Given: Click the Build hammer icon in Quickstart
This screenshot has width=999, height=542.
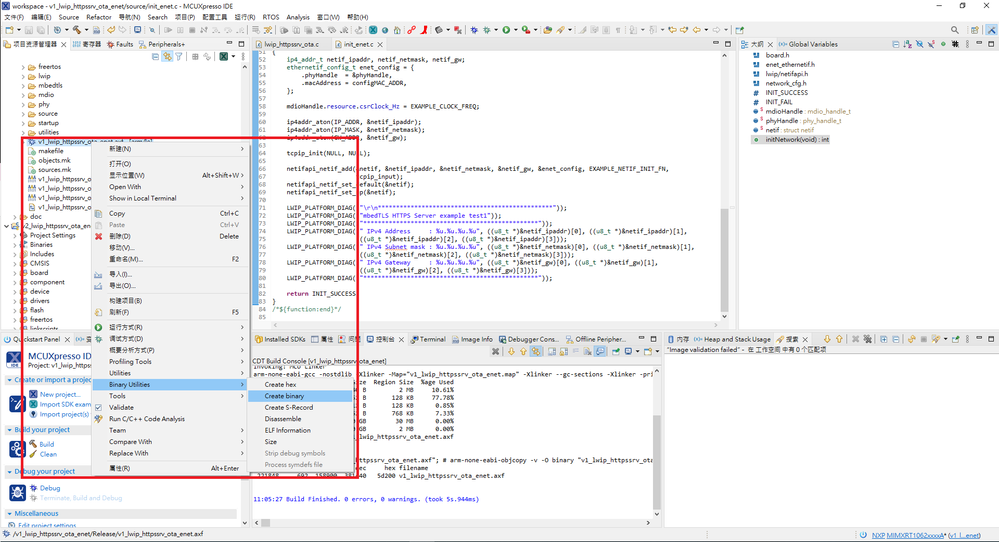Looking at the screenshot, I should [x=33, y=444].
